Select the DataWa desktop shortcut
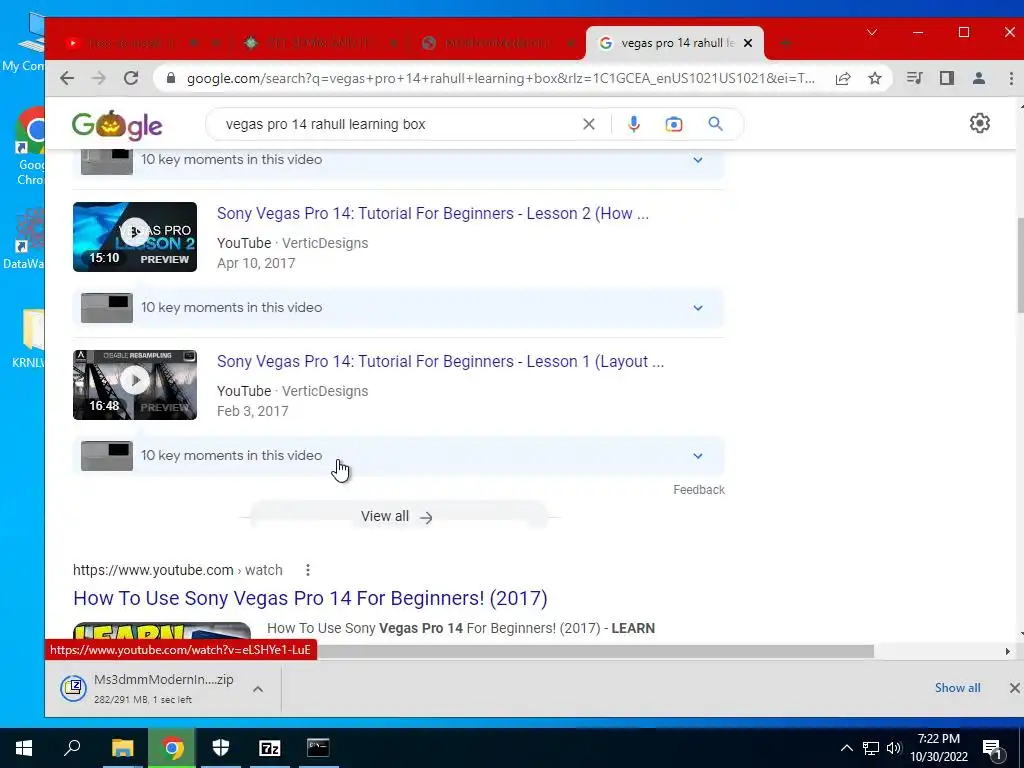 25,238
